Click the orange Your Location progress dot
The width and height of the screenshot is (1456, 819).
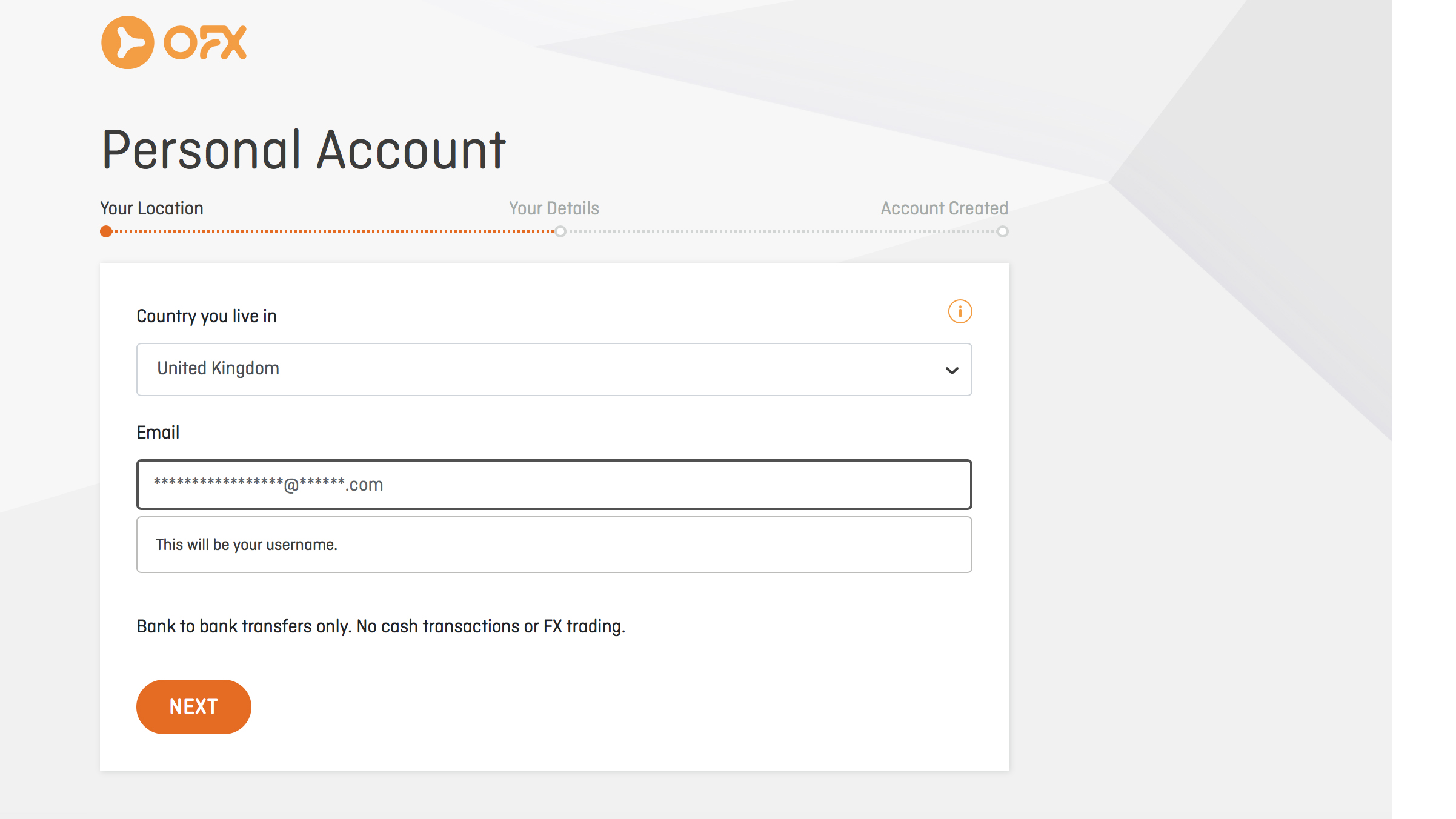click(x=106, y=231)
